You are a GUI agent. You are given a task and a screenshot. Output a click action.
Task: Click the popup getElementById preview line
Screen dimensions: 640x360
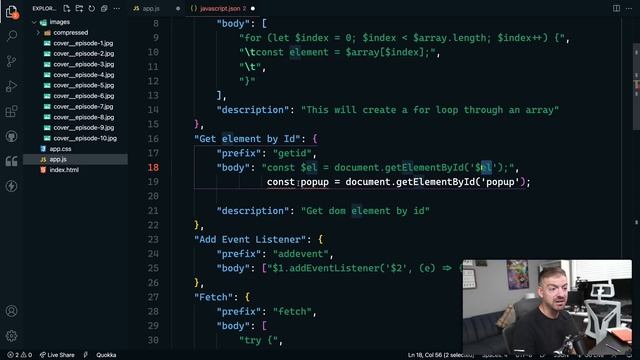pyautogui.click(x=398, y=182)
